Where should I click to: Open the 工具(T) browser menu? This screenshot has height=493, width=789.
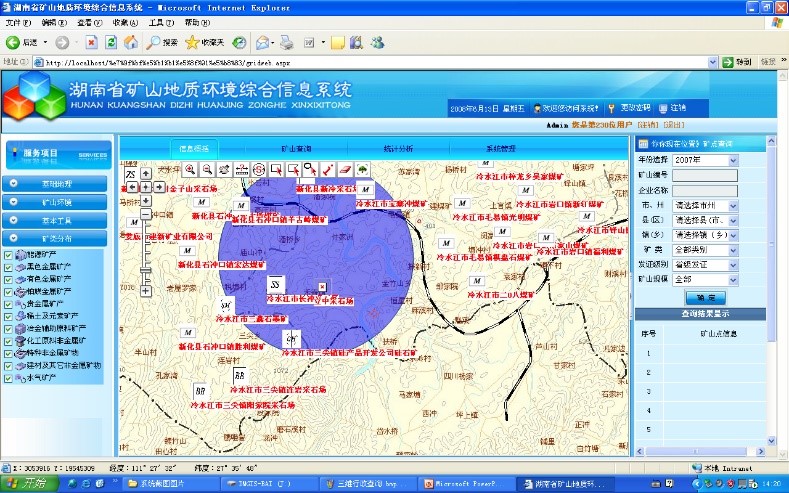click(160, 22)
